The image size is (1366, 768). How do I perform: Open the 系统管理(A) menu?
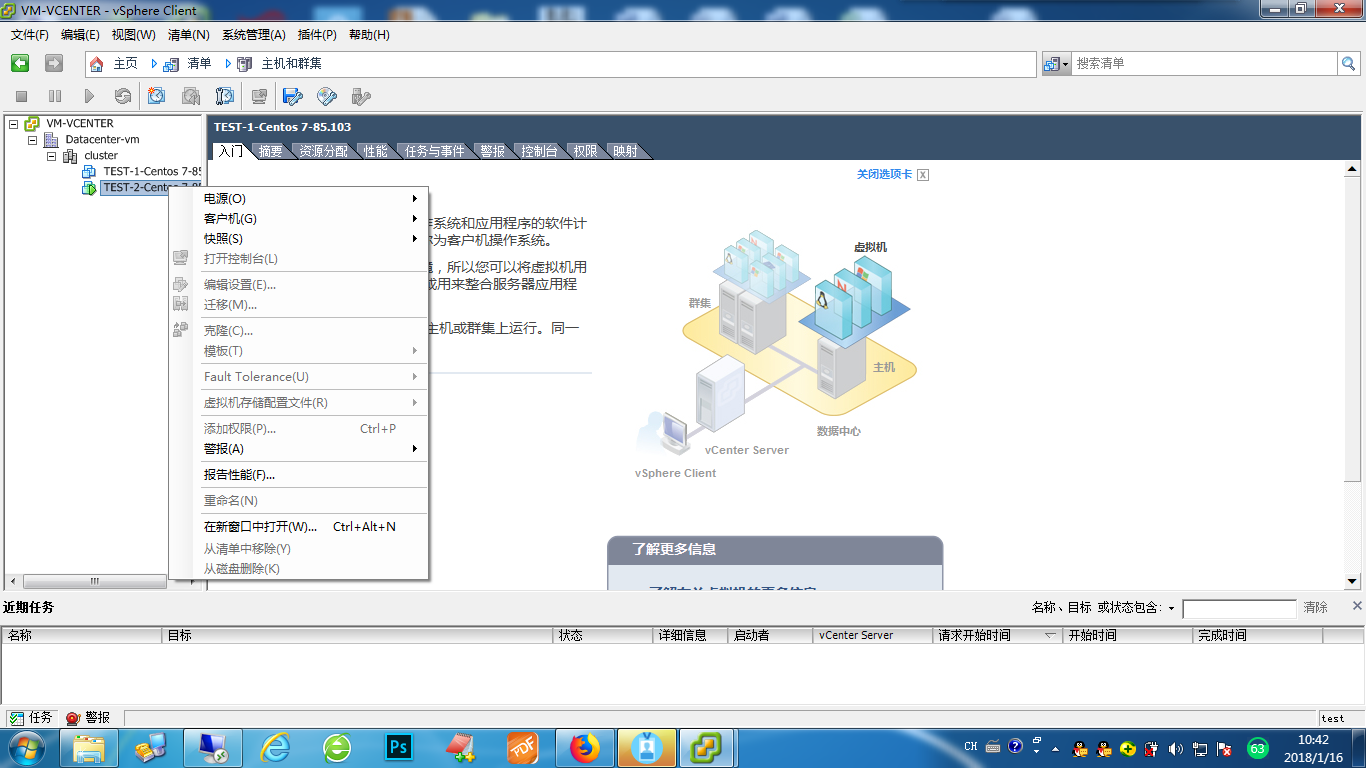(254, 35)
